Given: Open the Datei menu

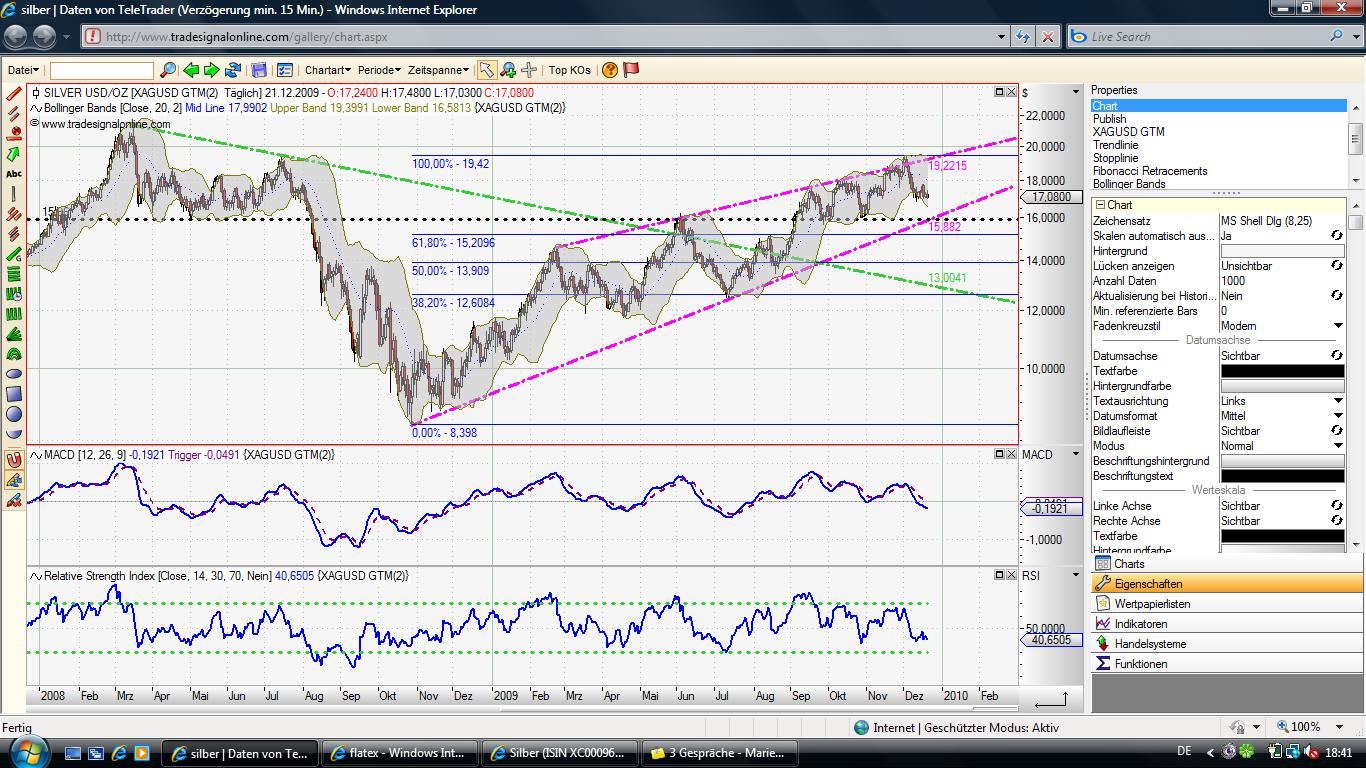Looking at the screenshot, I should [22, 70].
